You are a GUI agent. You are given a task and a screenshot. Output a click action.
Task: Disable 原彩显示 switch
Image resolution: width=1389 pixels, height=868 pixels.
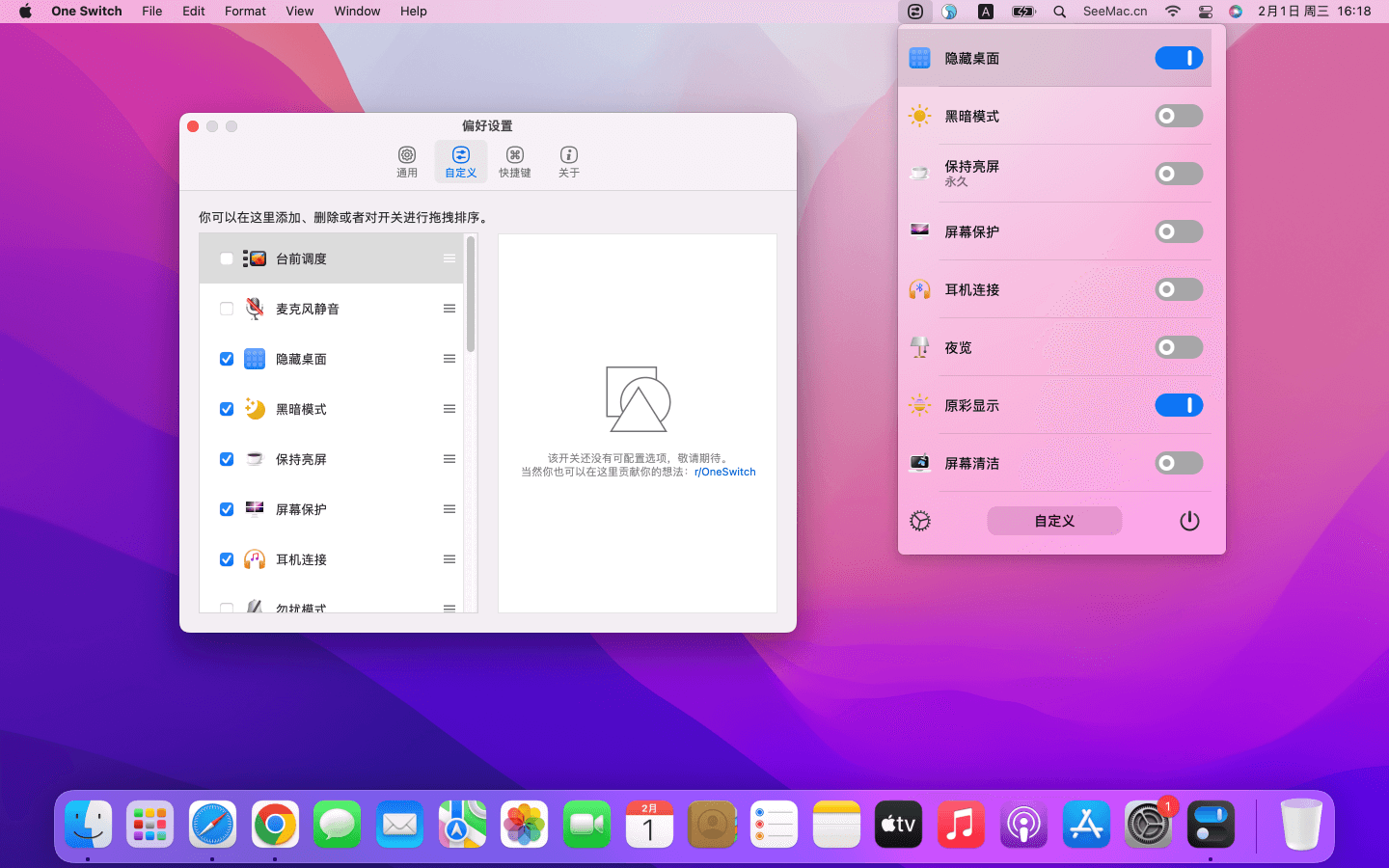tap(1178, 405)
